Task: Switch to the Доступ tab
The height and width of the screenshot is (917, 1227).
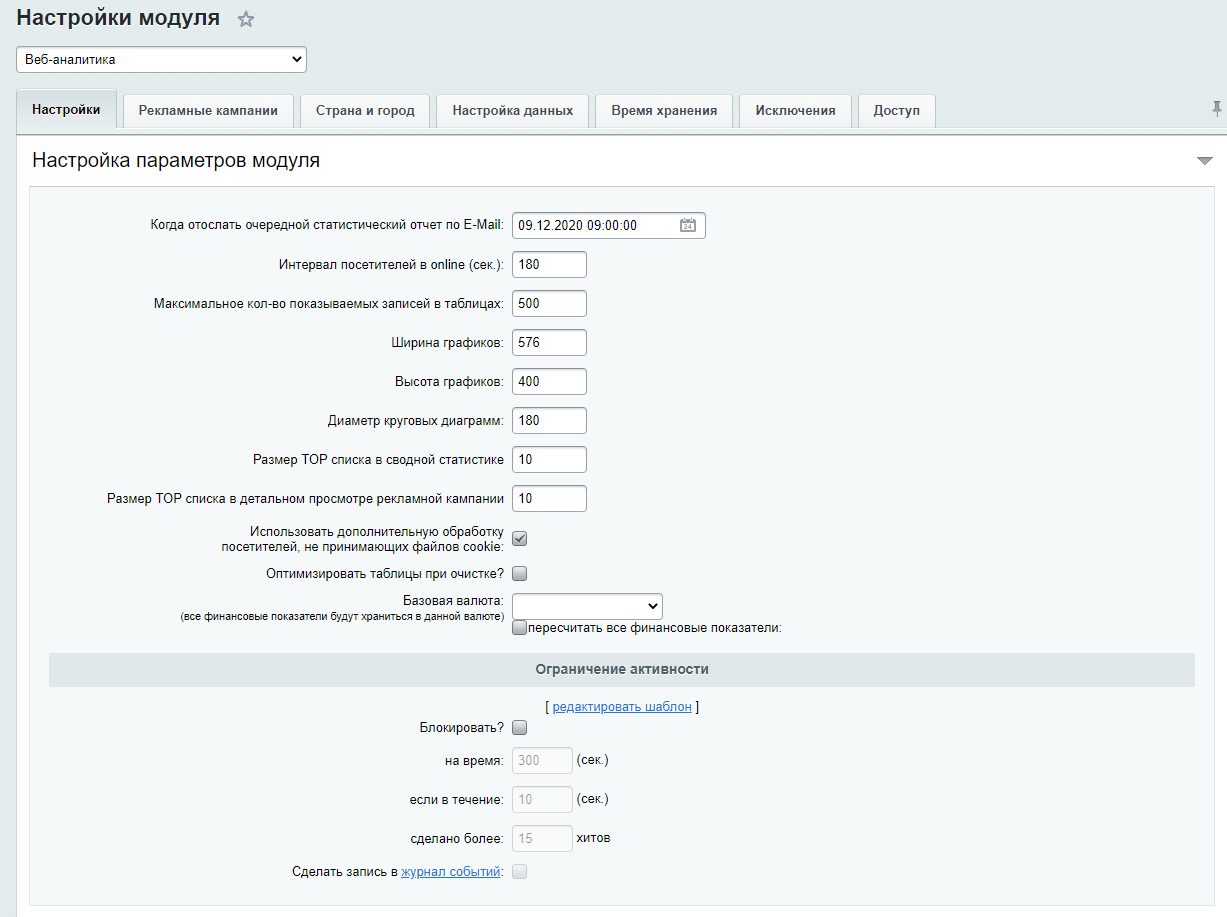Action: tap(896, 111)
